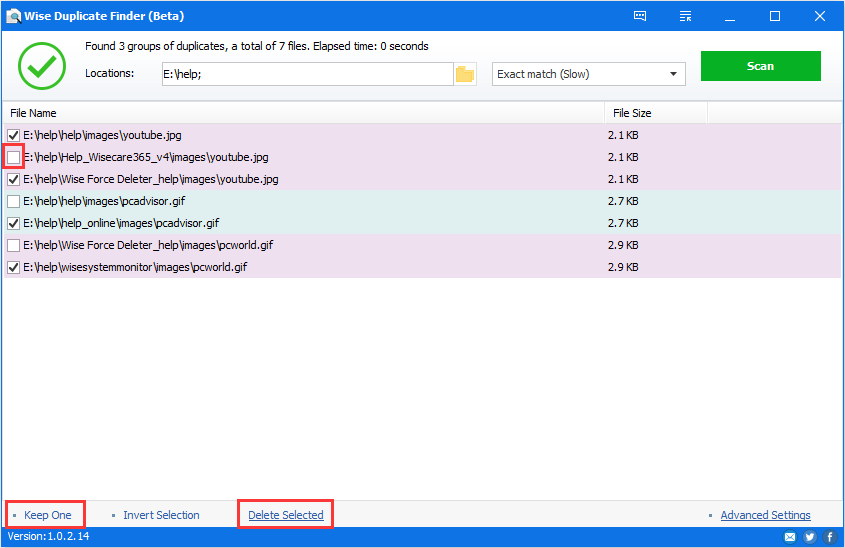Click the Invert Selection link
The image size is (845, 548).
pyautogui.click(x=161, y=515)
